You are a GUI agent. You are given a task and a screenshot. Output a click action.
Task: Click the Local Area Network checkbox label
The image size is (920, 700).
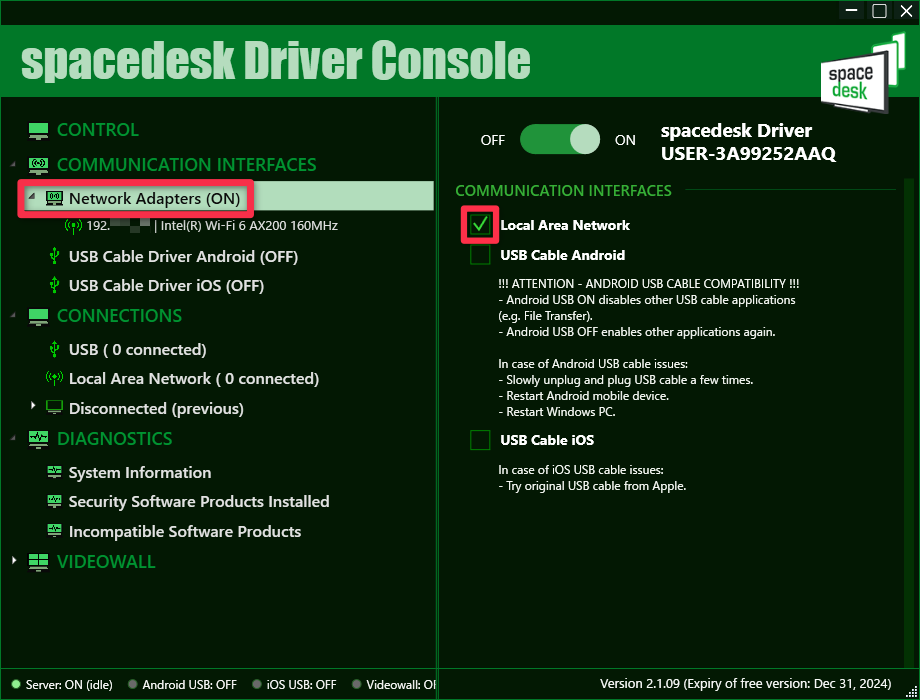(x=564, y=225)
